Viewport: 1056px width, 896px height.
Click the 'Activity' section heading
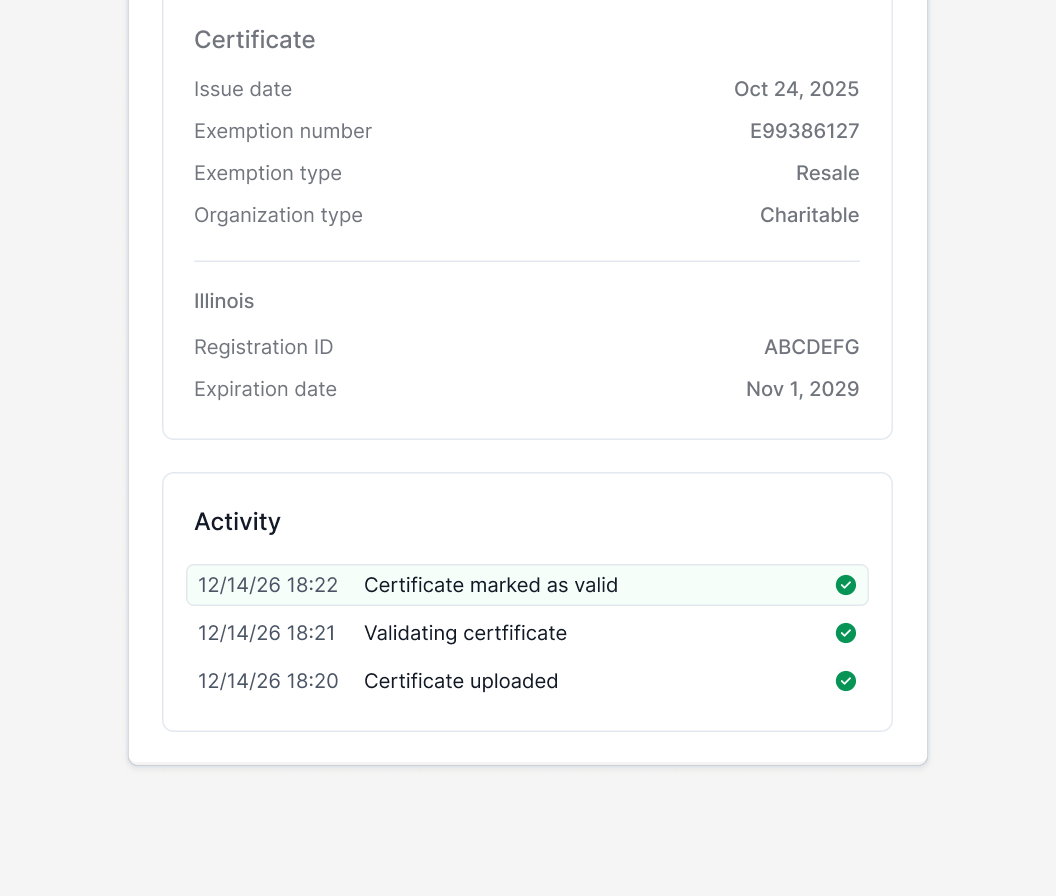pyautogui.click(x=237, y=521)
